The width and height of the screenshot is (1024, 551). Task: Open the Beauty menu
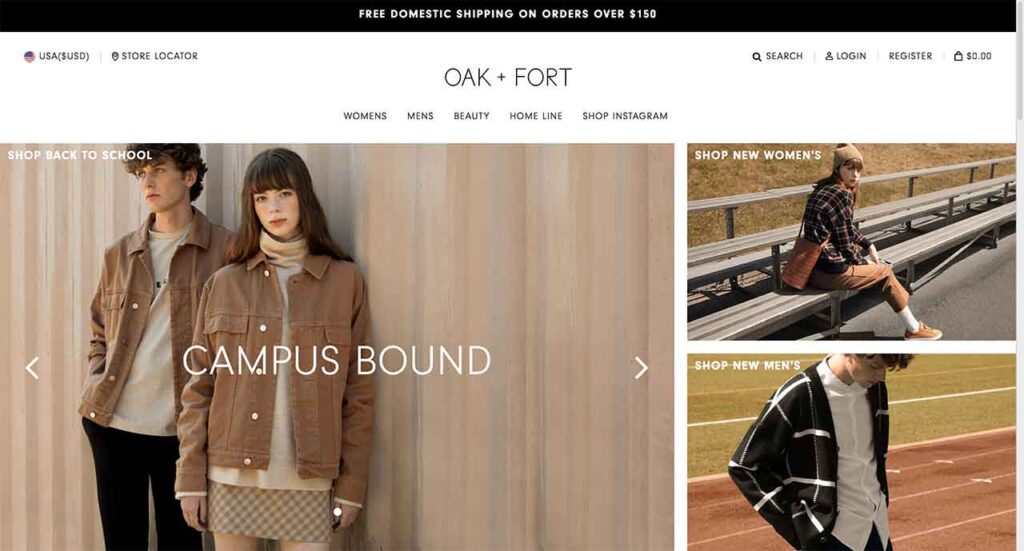pyautogui.click(x=472, y=116)
